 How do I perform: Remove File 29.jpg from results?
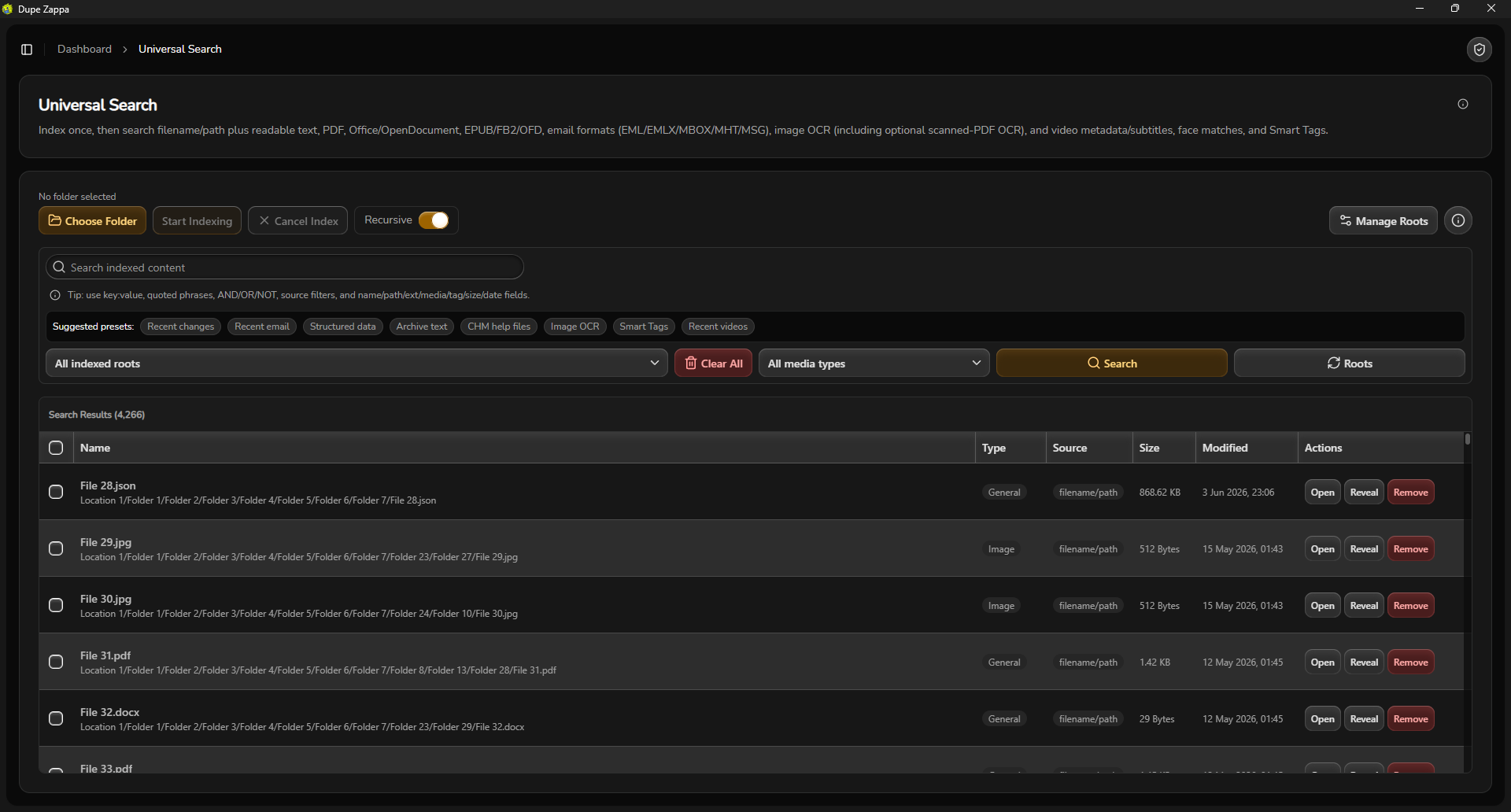[1411, 549]
